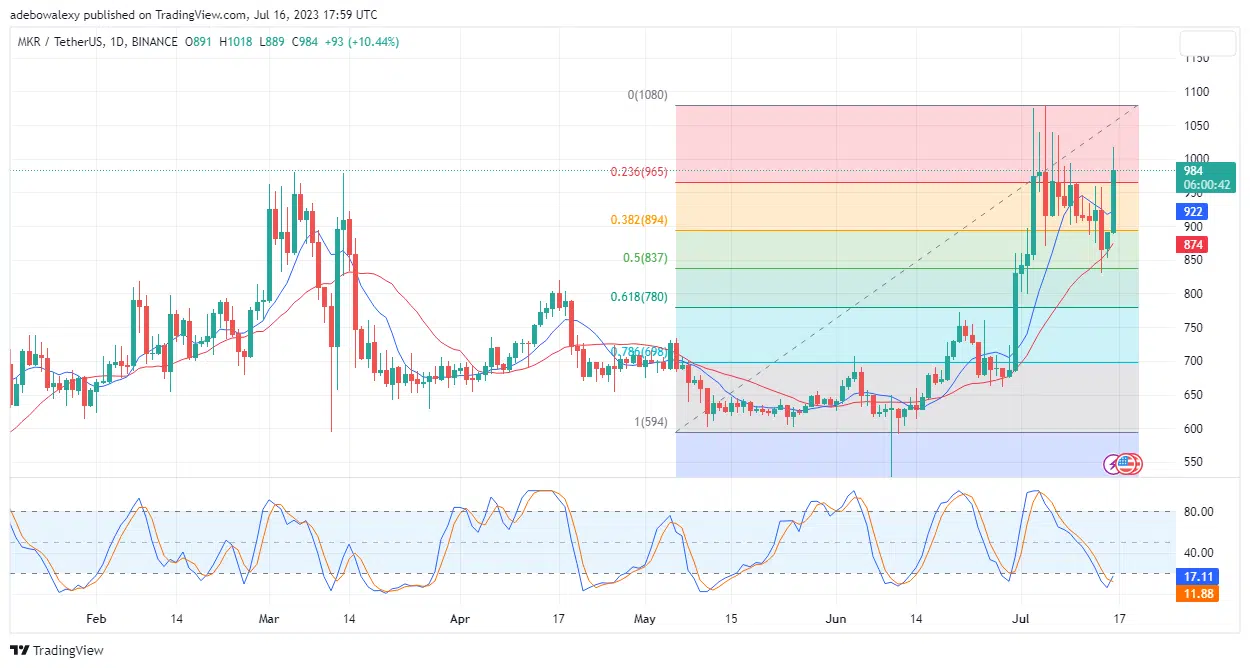Viewport: 1250px width, 668px height.
Task: Select the 0.618(780) Fibonacci level label
Action: tap(640, 297)
